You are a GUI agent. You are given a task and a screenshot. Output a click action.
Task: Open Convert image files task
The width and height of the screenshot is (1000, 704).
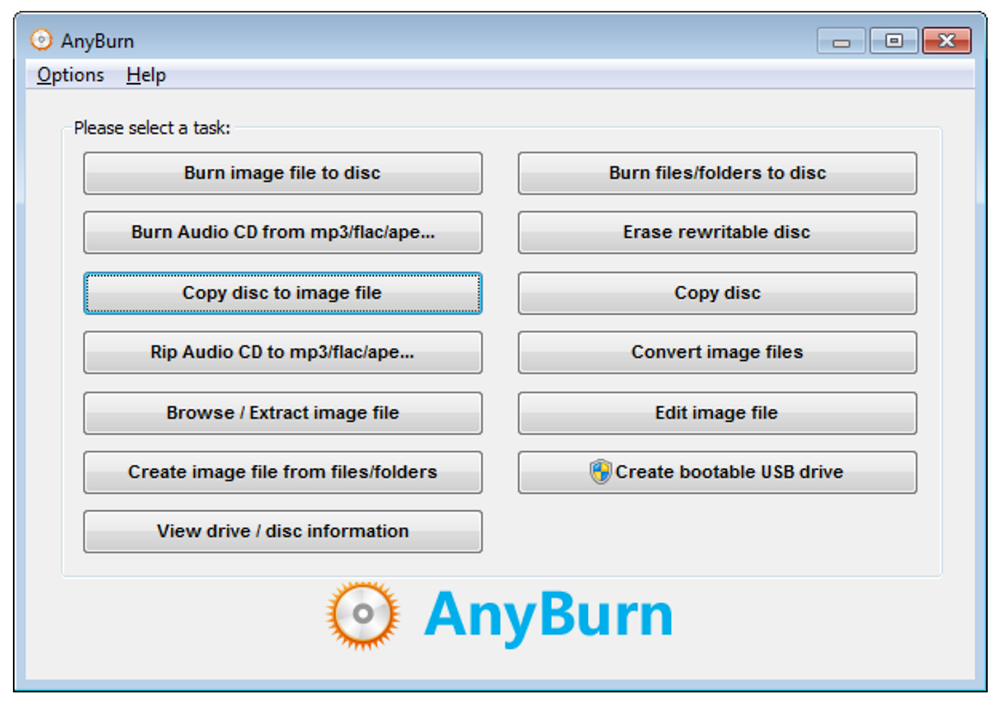717,352
